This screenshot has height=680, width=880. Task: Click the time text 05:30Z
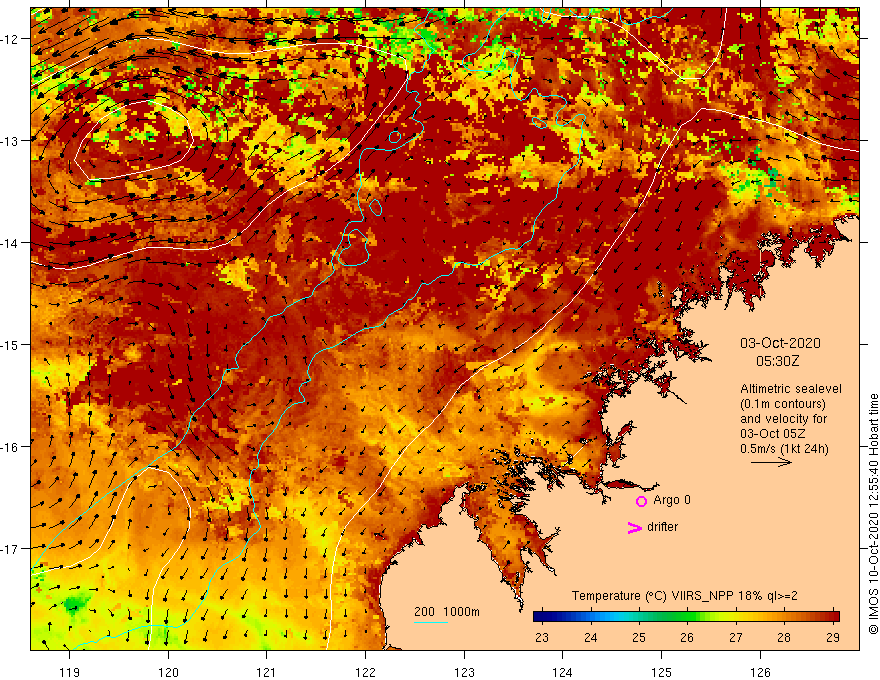[777, 361]
